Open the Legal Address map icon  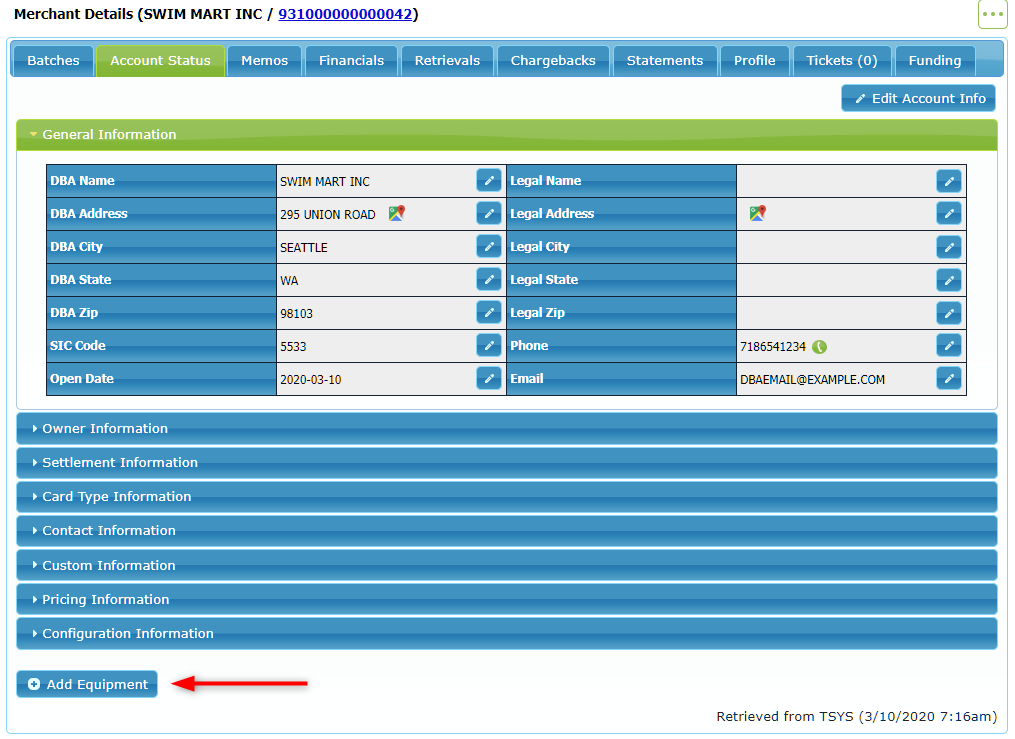pos(757,213)
